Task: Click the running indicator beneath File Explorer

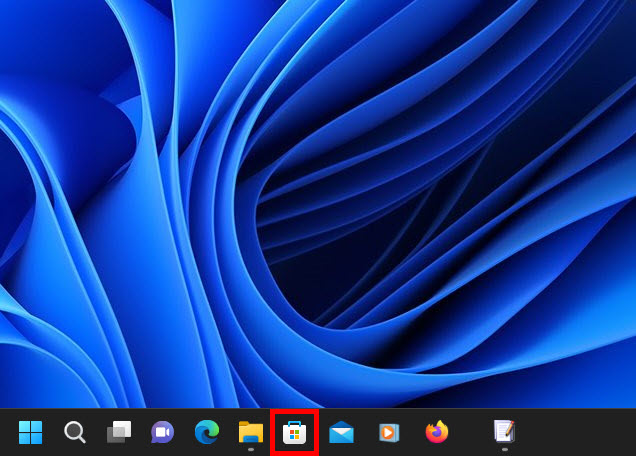Action: [x=250, y=450]
